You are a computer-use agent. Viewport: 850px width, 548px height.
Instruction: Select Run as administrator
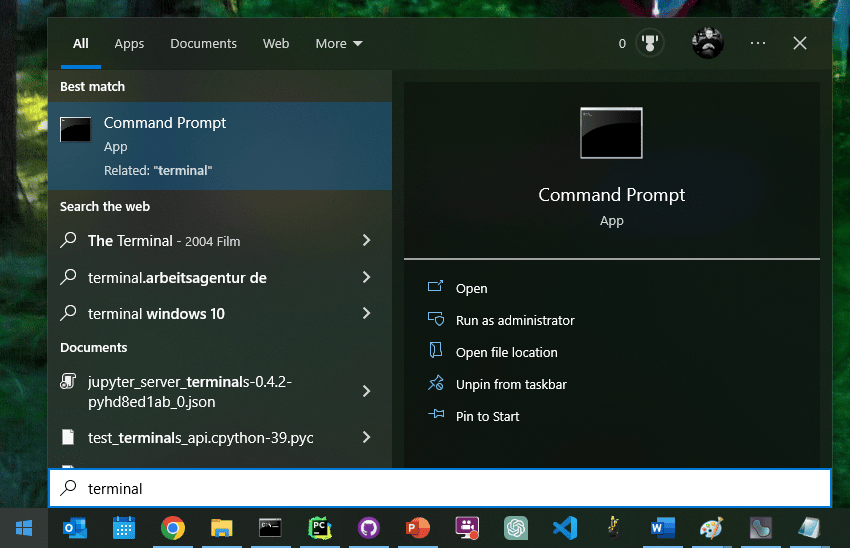515,320
